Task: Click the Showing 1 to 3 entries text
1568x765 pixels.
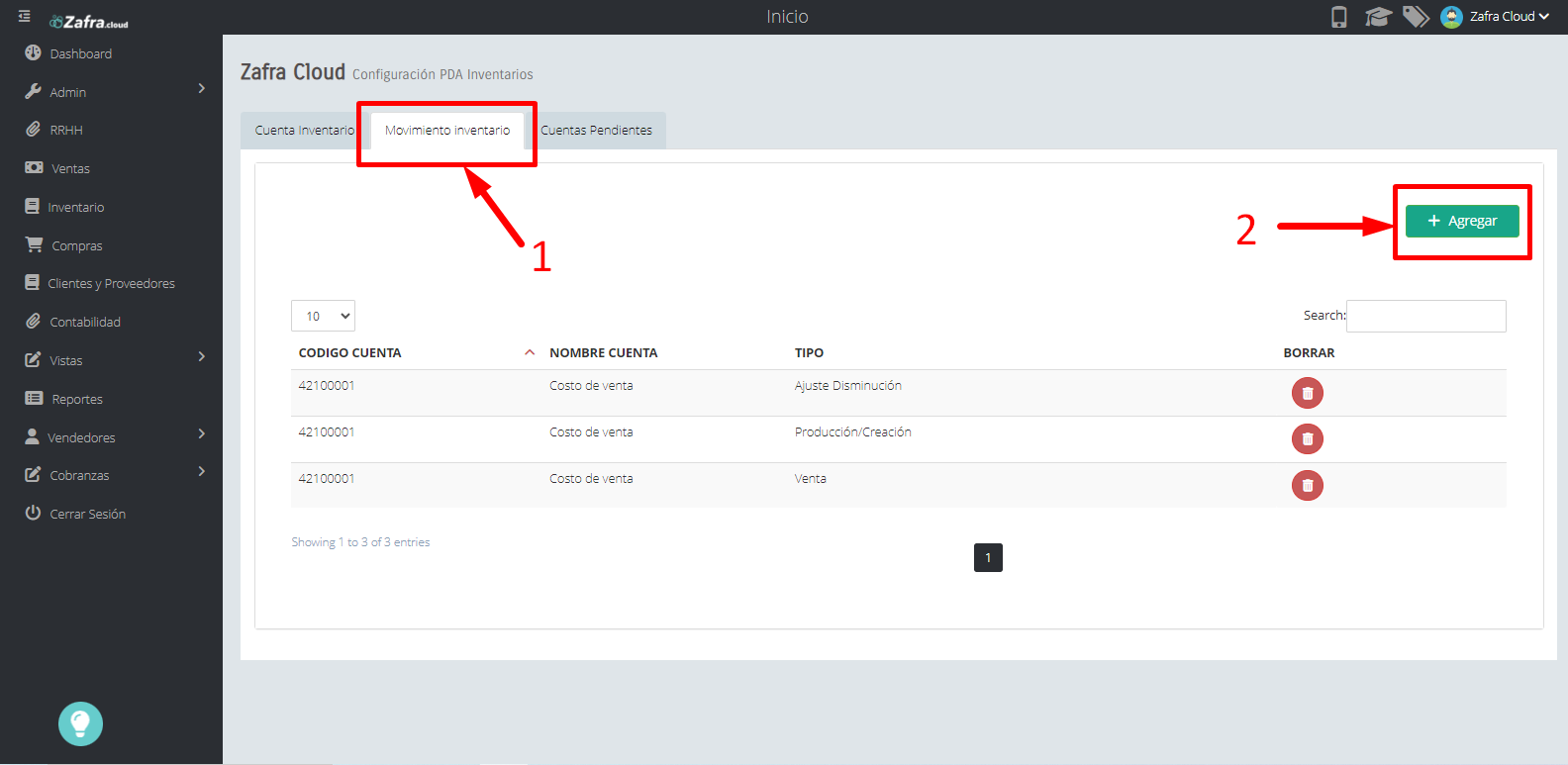Action: [360, 542]
